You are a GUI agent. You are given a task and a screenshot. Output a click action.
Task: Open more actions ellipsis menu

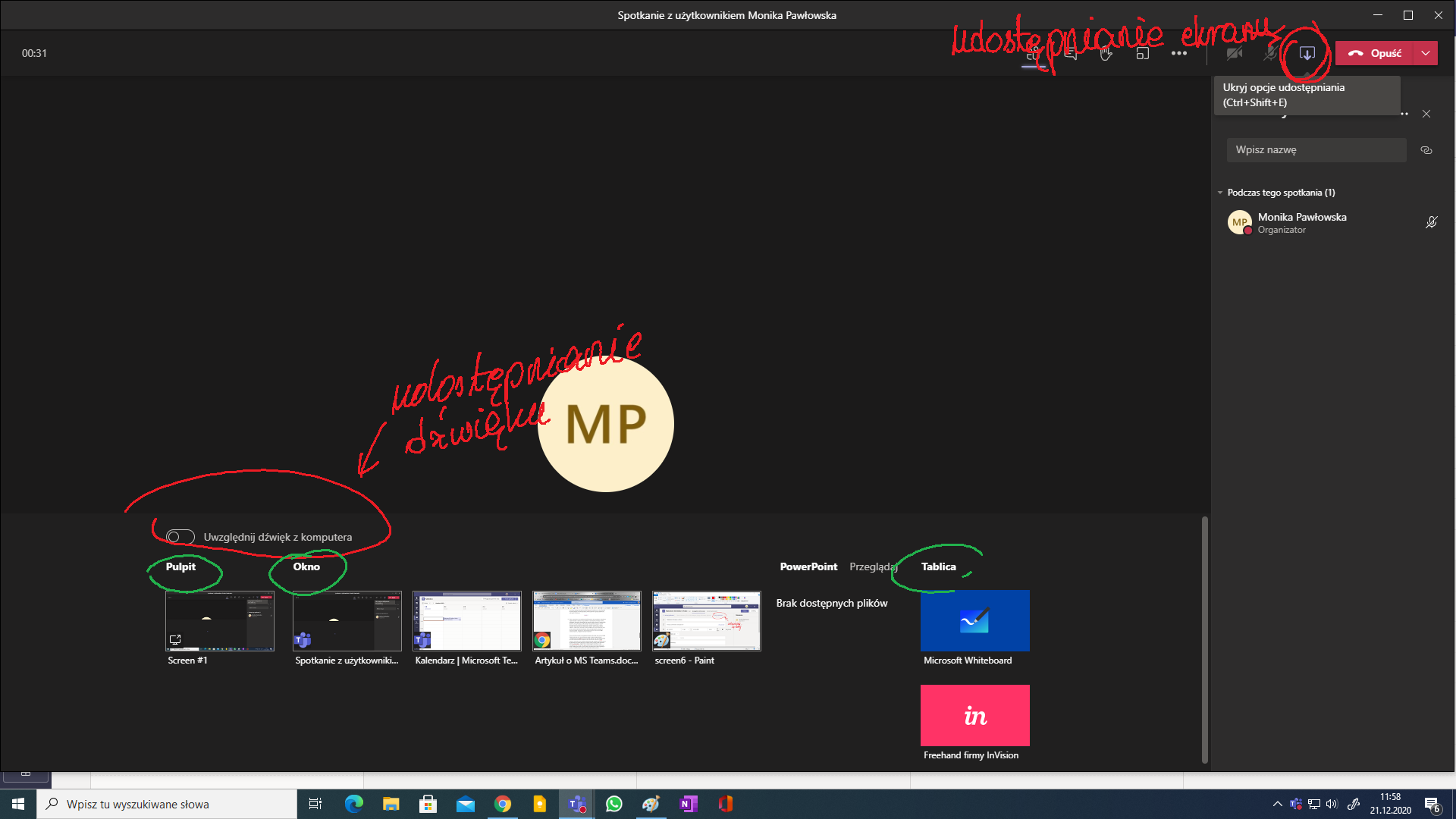(1178, 53)
